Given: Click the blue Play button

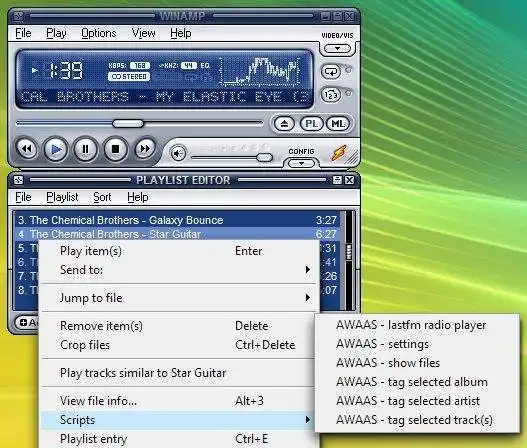Looking at the screenshot, I should pyautogui.click(x=55, y=149).
